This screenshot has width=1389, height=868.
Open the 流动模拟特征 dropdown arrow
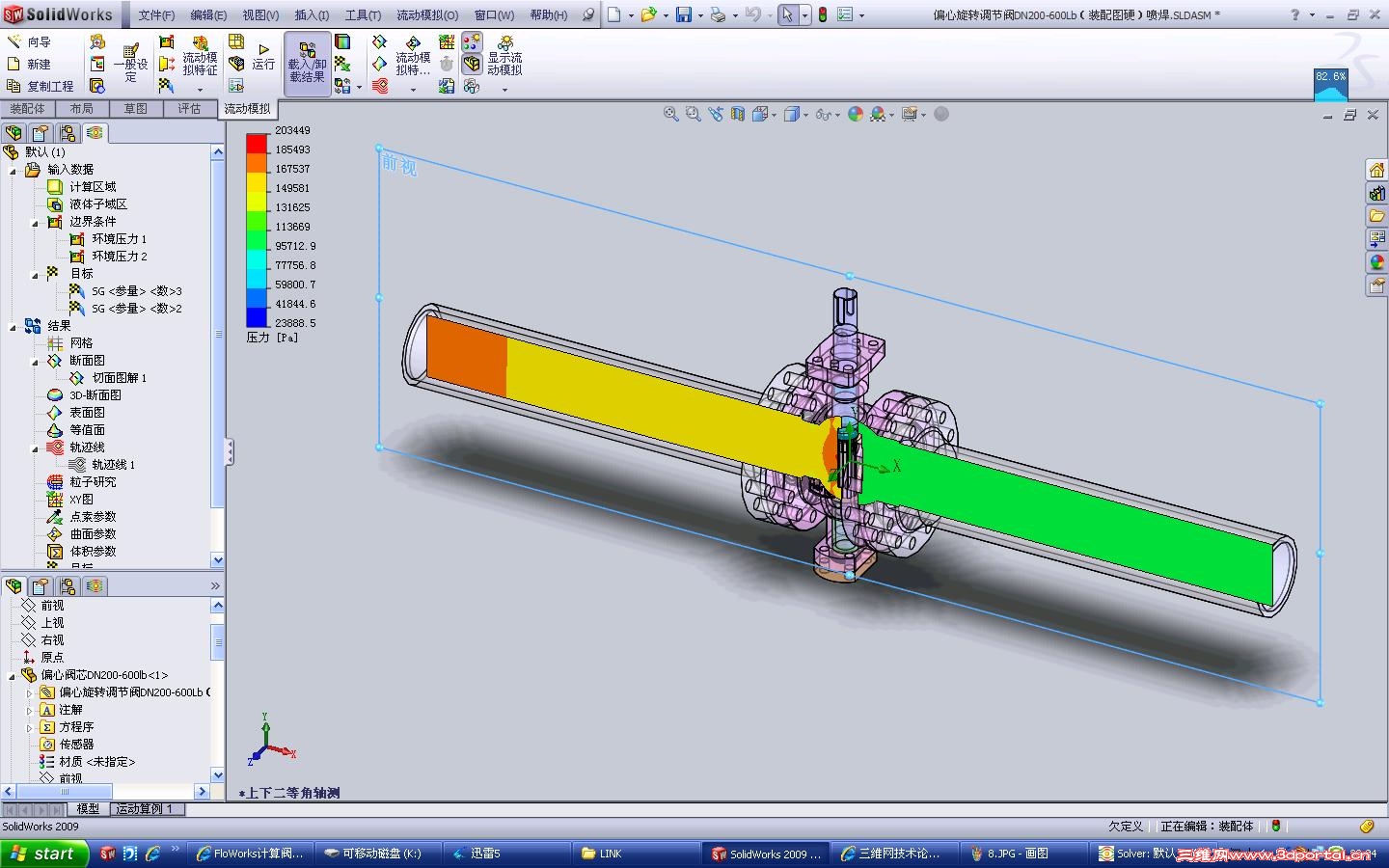[200, 89]
